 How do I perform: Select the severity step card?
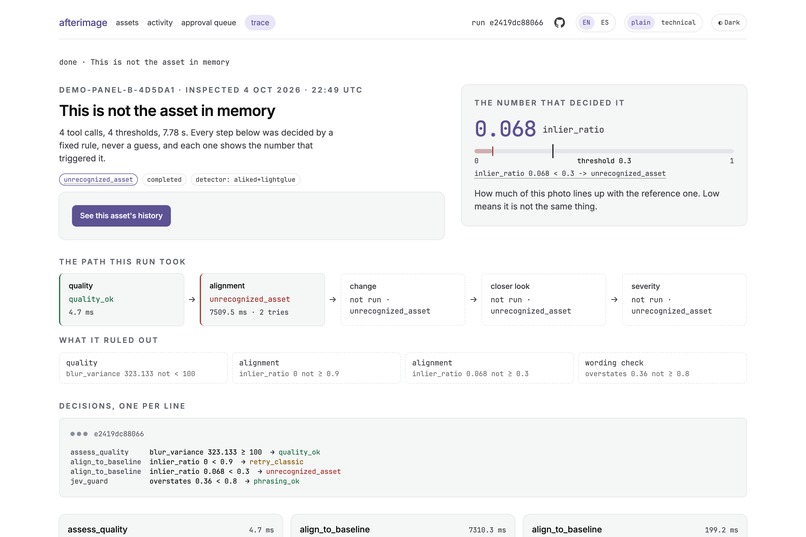(684, 300)
